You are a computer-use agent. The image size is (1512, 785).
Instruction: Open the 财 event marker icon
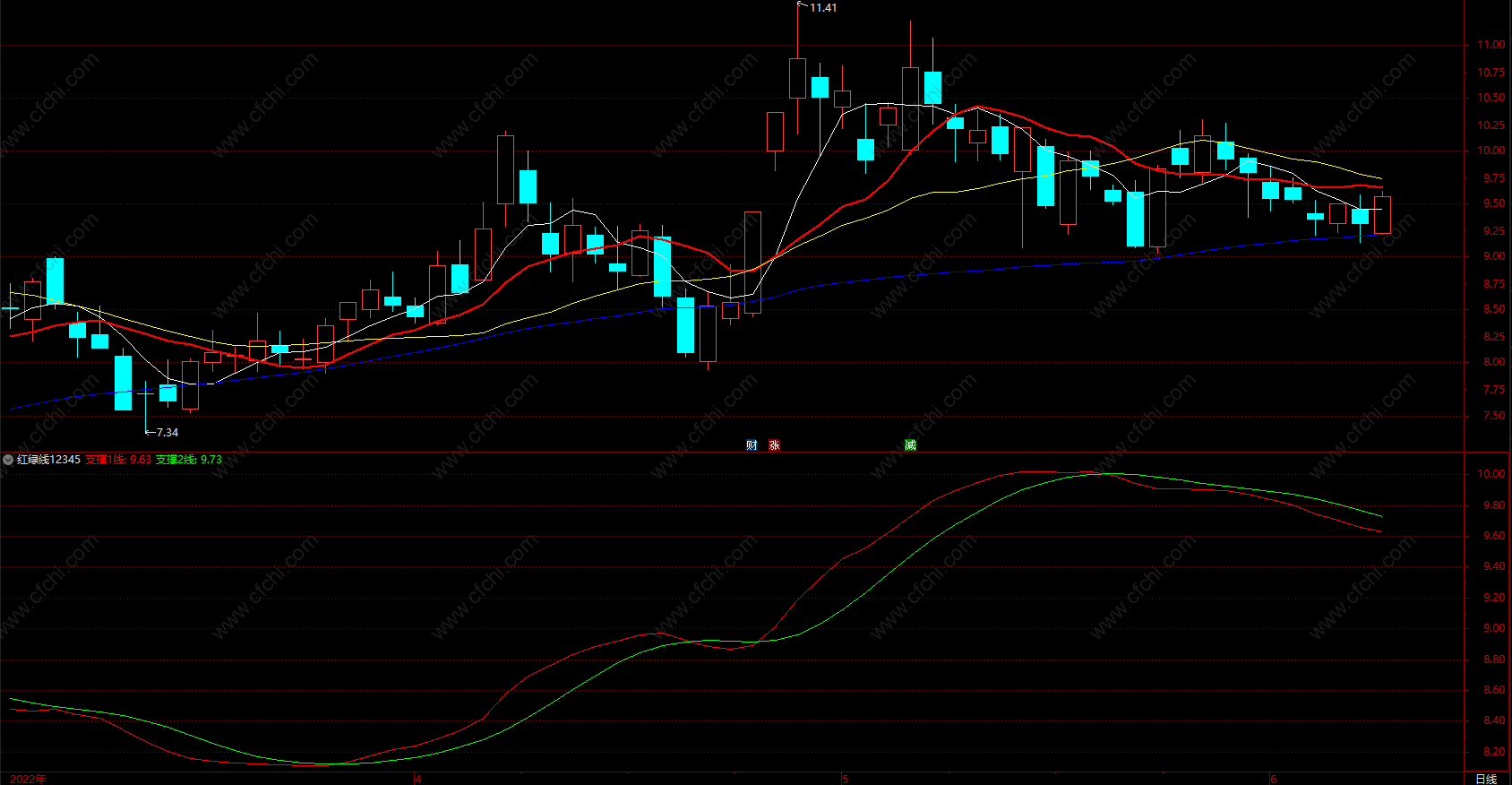[752, 445]
